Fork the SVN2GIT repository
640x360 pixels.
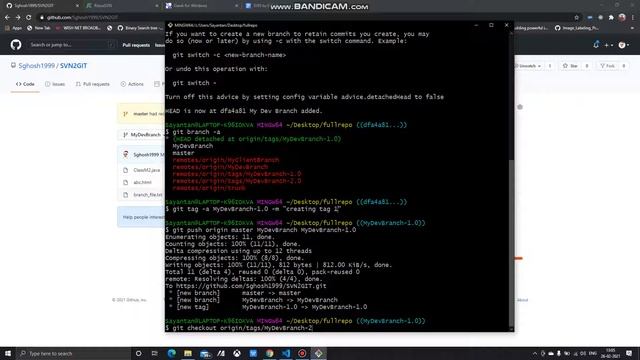tap(607, 66)
